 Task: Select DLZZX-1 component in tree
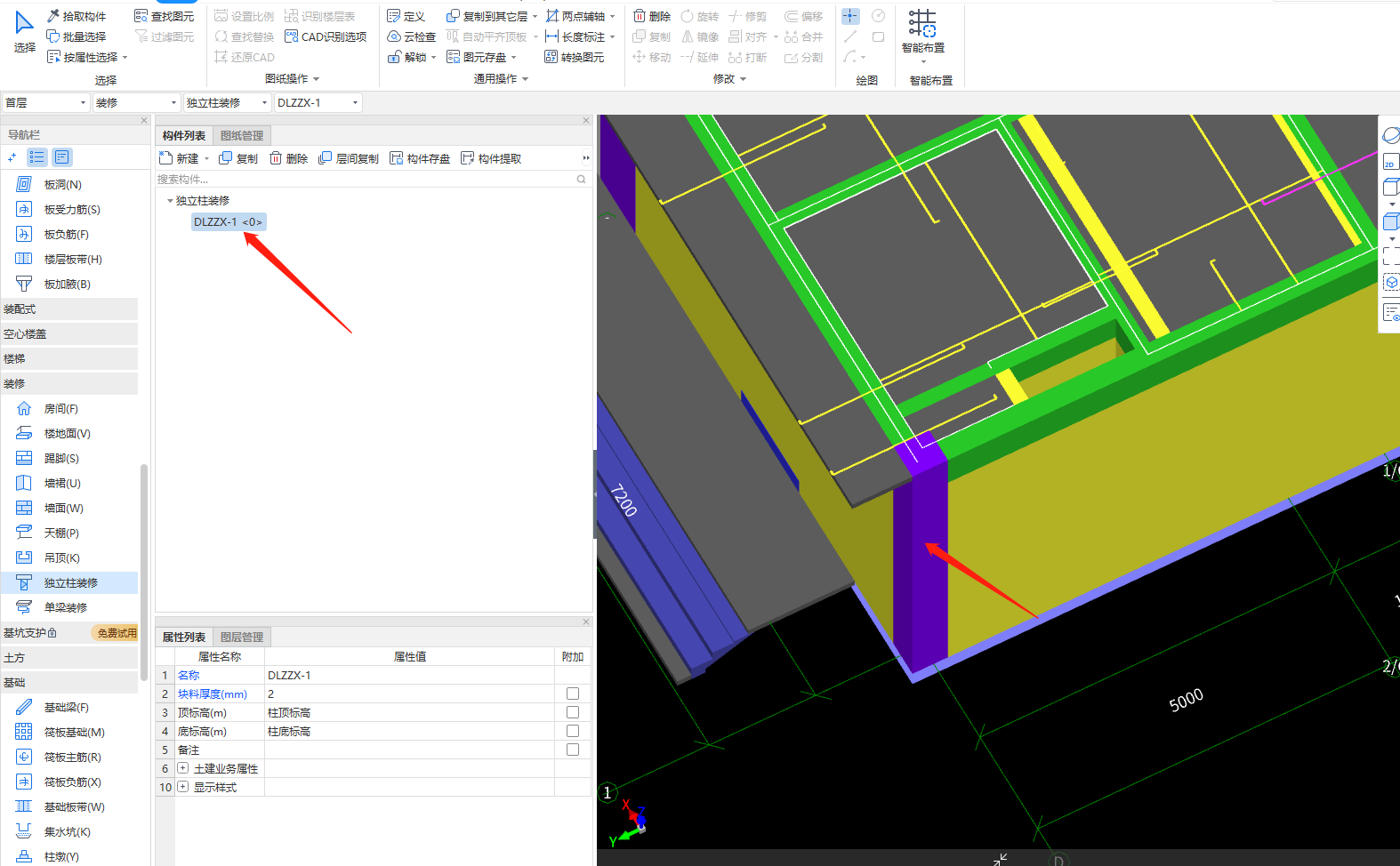point(228,222)
